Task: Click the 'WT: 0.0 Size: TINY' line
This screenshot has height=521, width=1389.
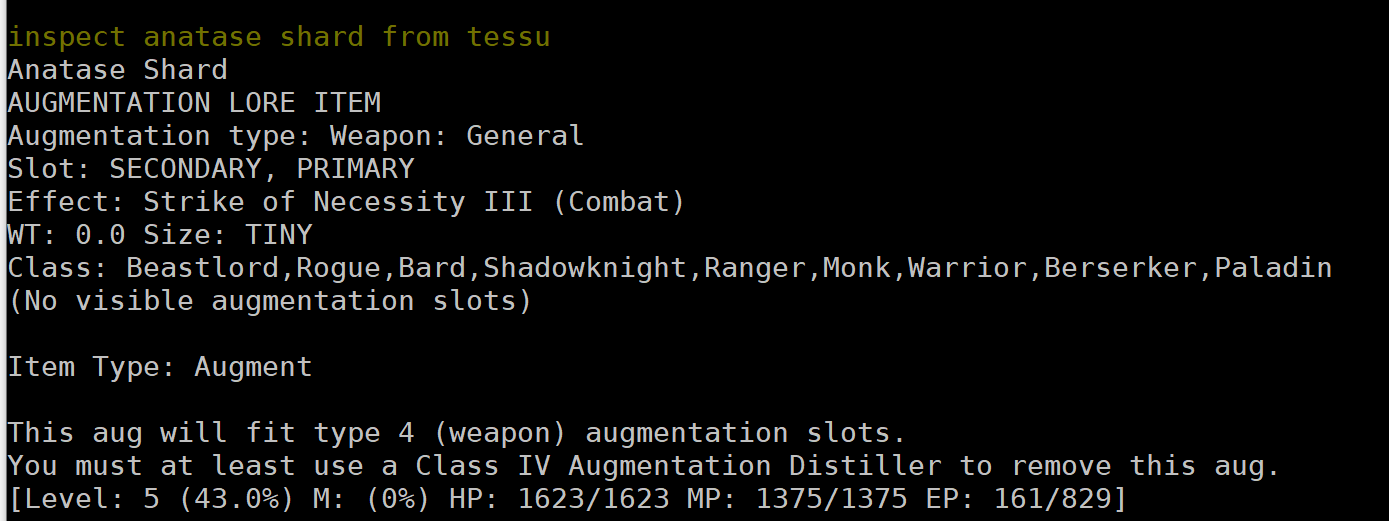Action: tap(160, 236)
